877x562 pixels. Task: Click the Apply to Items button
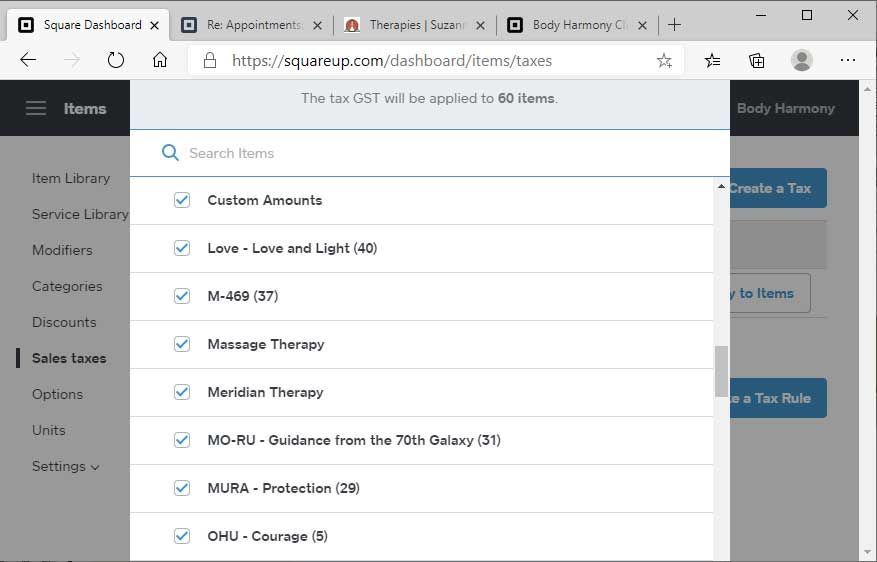pos(770,293)
